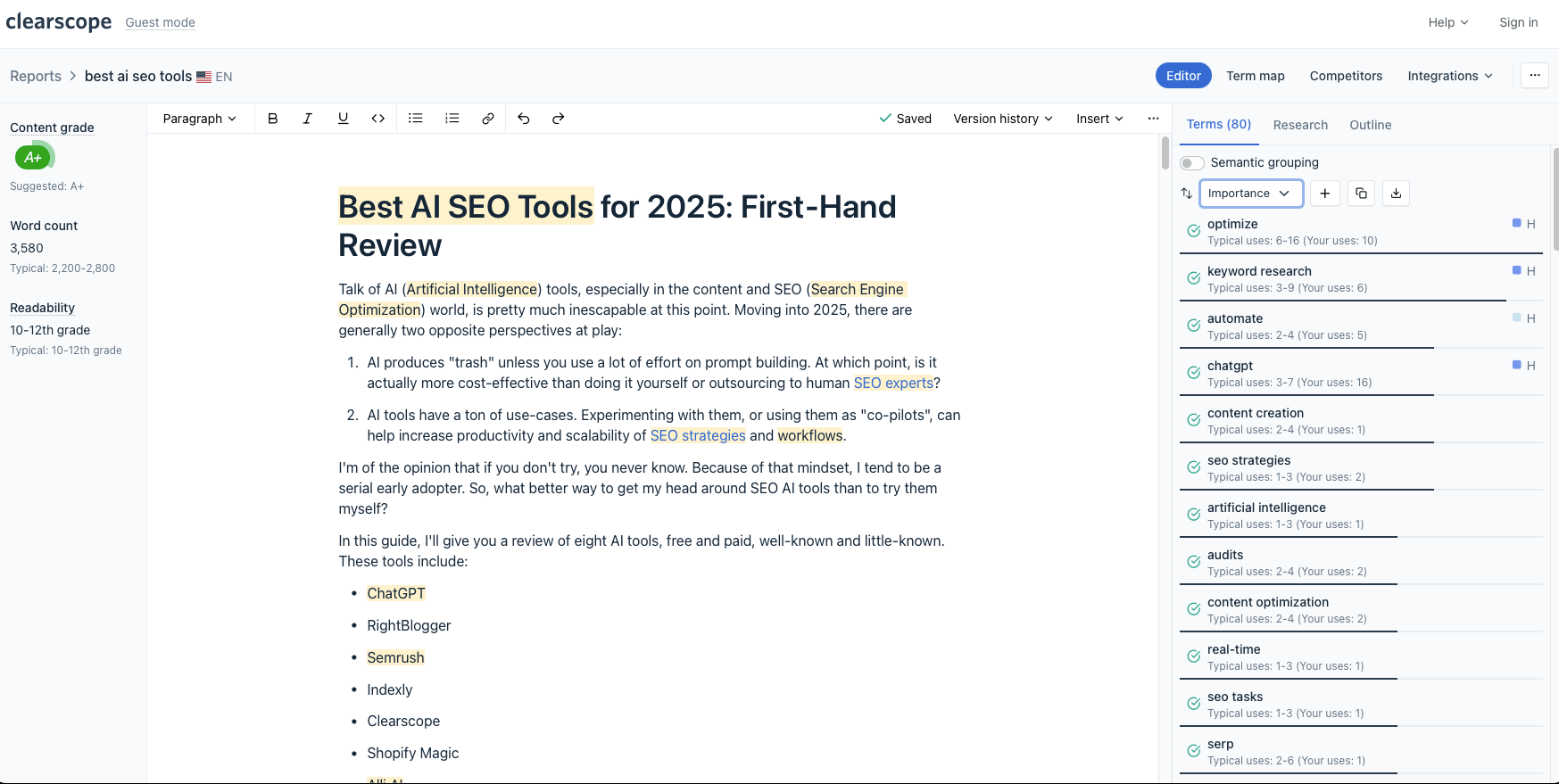This screenshot has height=784, width=1559.
Task: Click Semrush in the tools list
Action: coord(395,657)
